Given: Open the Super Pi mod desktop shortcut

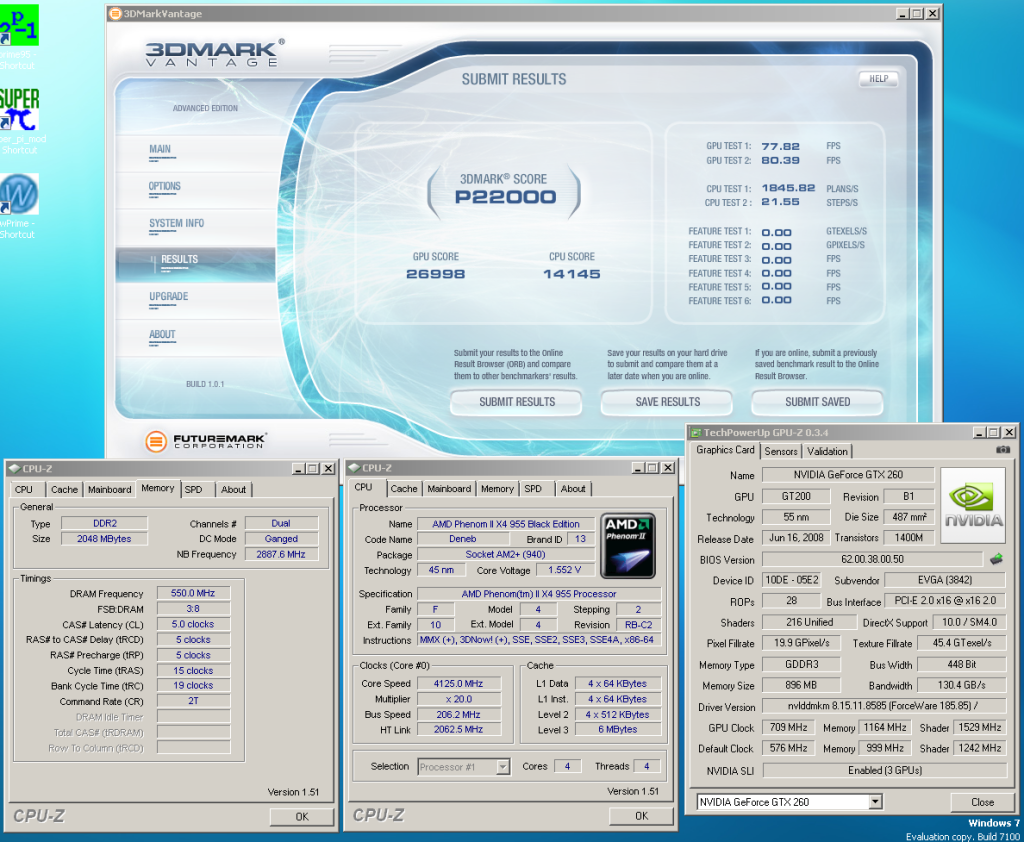Looking at the screenshot, I should click(x=20, y=110).
